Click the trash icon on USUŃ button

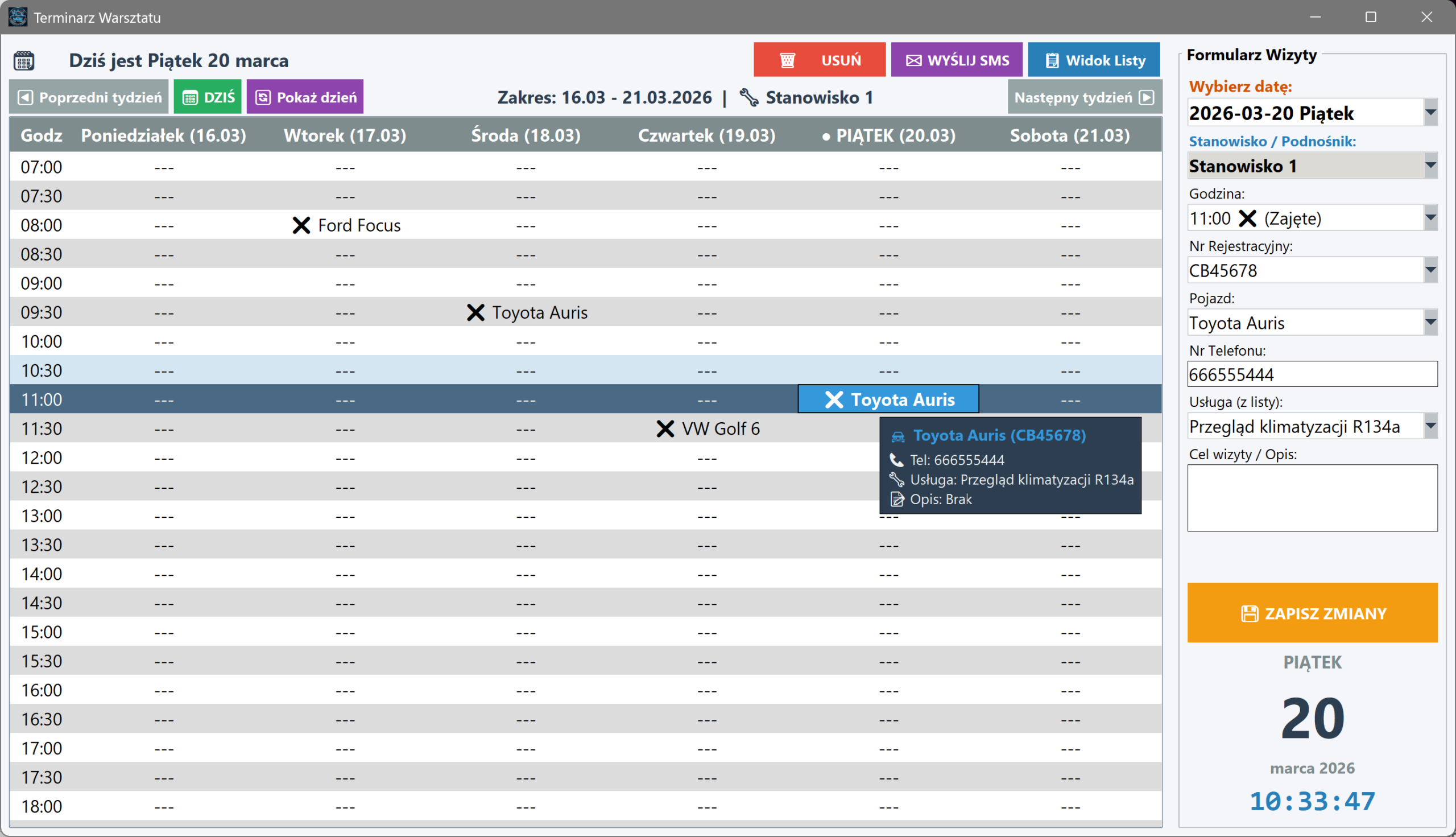787,60
